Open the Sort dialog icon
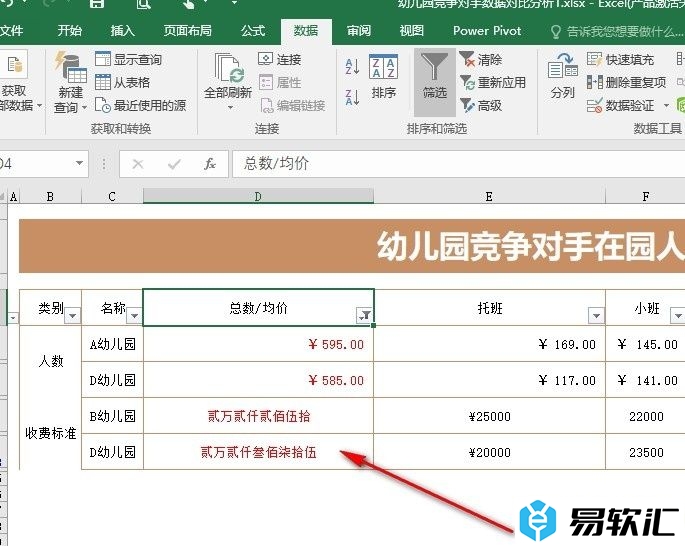Image resolution: width=685 pixels, height=546 pixels. click(x=384, y=76)
